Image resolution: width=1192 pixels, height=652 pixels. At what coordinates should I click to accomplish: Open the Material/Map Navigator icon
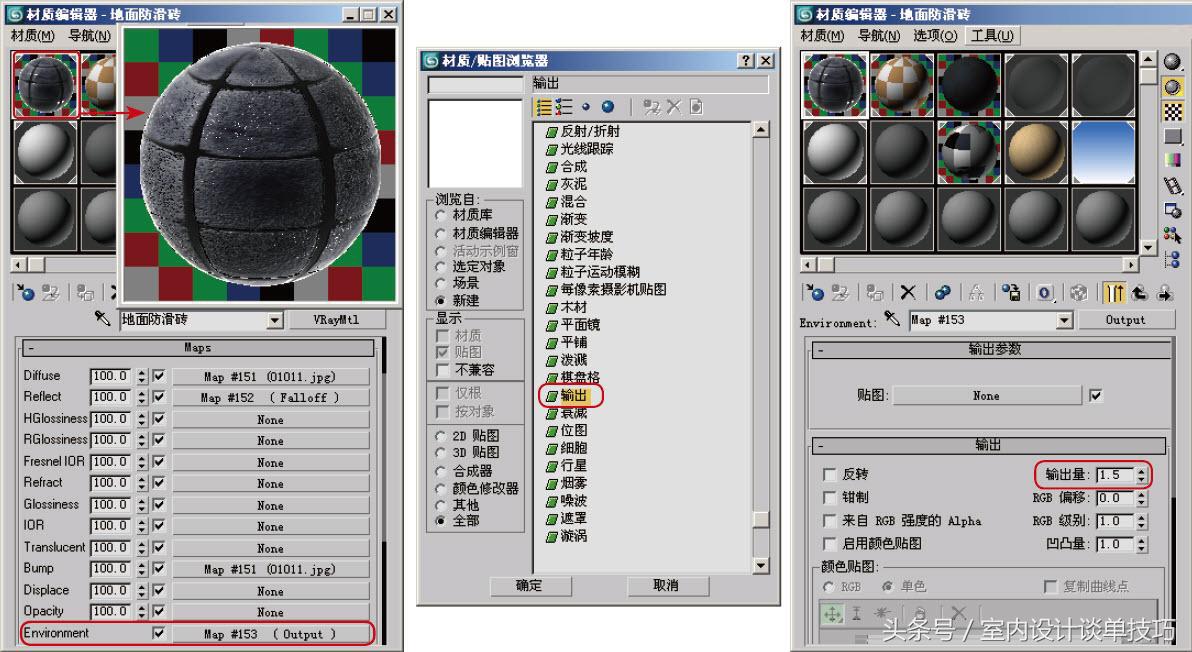tap(1172, 258)
